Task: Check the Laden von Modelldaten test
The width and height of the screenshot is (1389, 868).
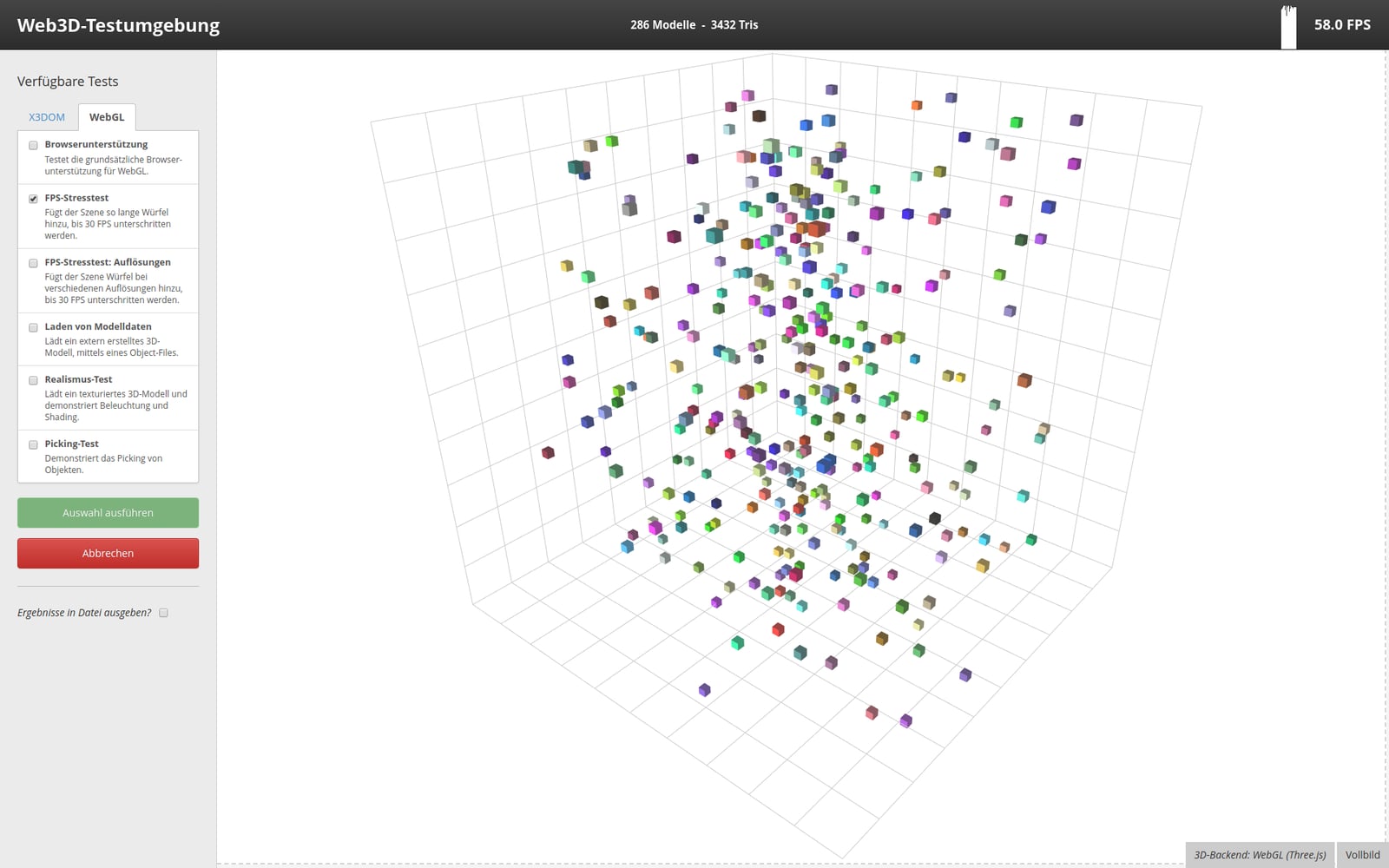Action: (33, 327)
